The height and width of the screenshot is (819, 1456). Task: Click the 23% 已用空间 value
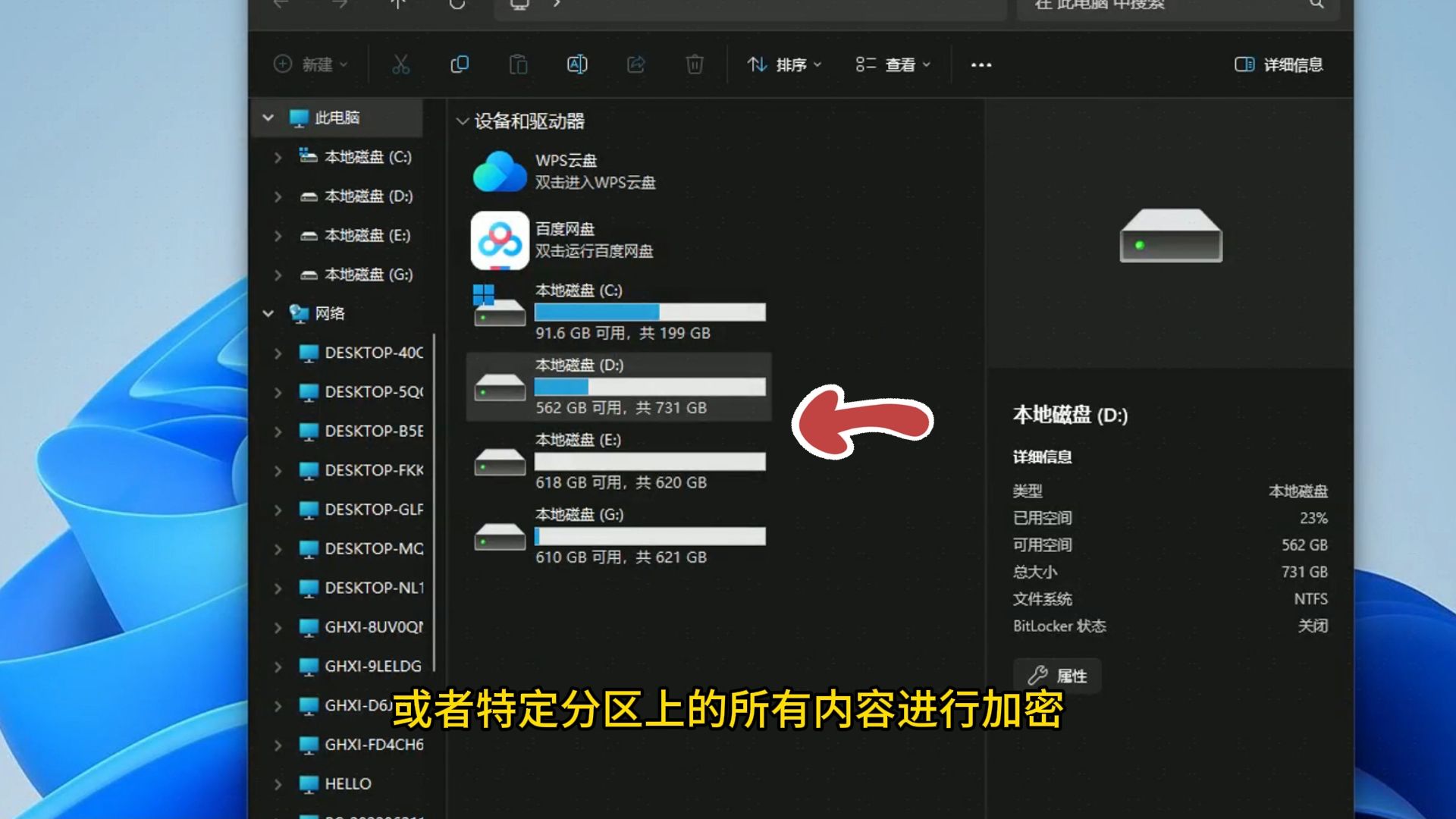1313,518
